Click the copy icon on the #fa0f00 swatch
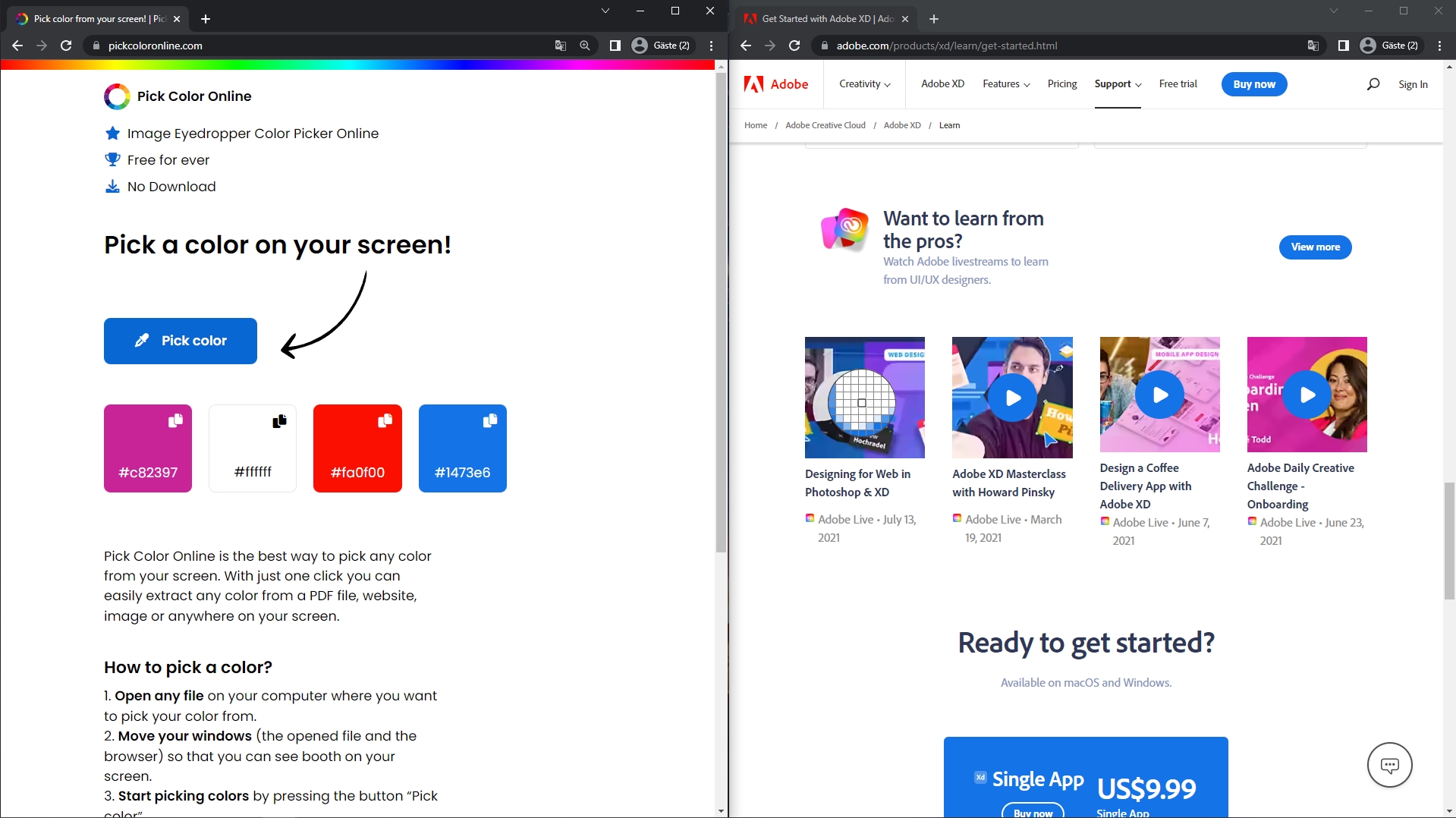Viewport: 1456px width, 818px height. coord(385,421)
